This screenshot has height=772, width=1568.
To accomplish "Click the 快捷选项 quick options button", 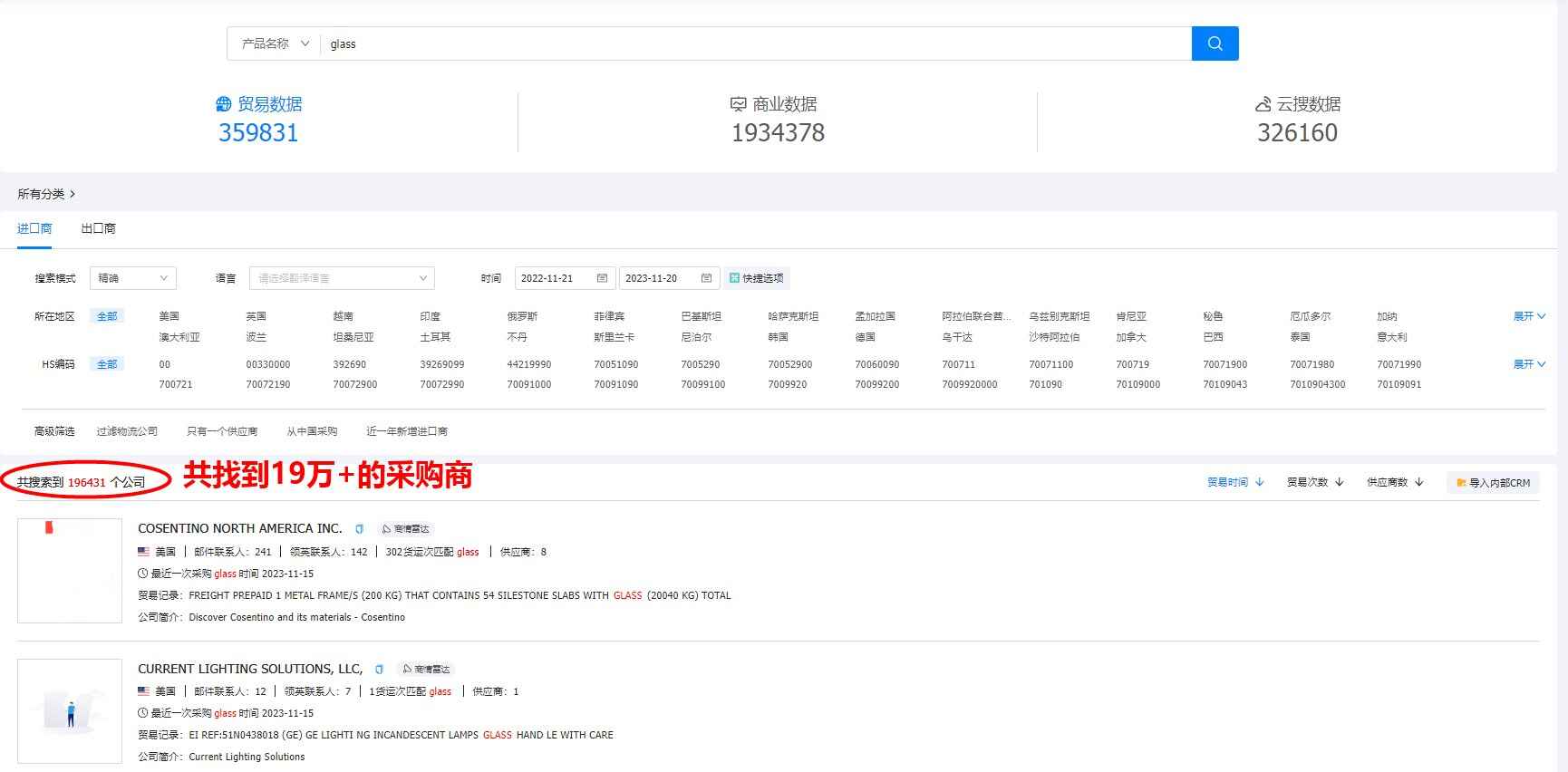I will (x=756, y=278).
